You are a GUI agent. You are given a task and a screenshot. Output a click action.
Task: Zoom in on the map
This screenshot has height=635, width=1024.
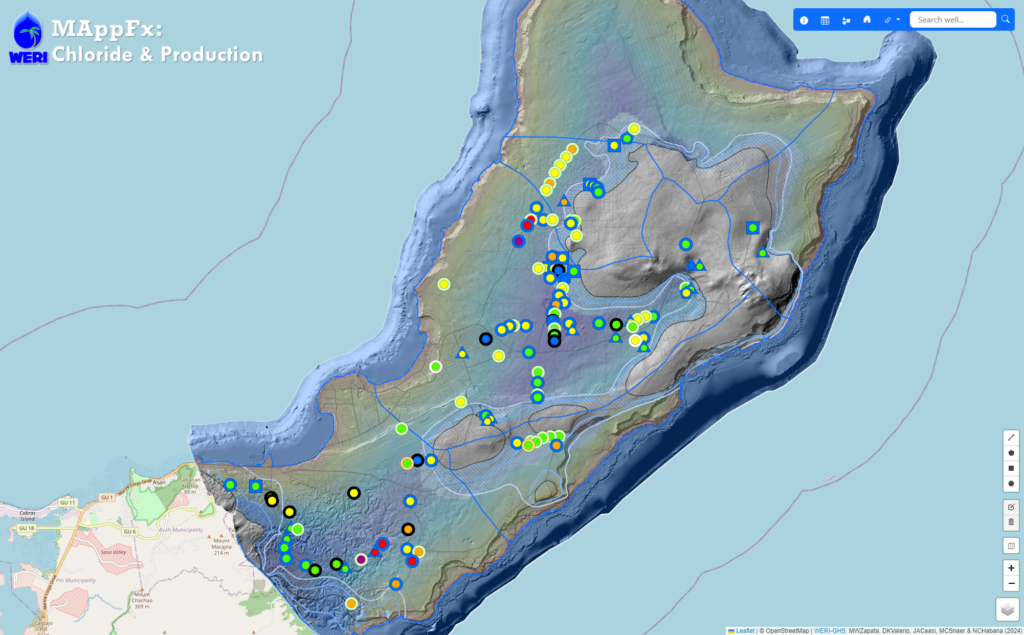click(x=1011, y=568)
